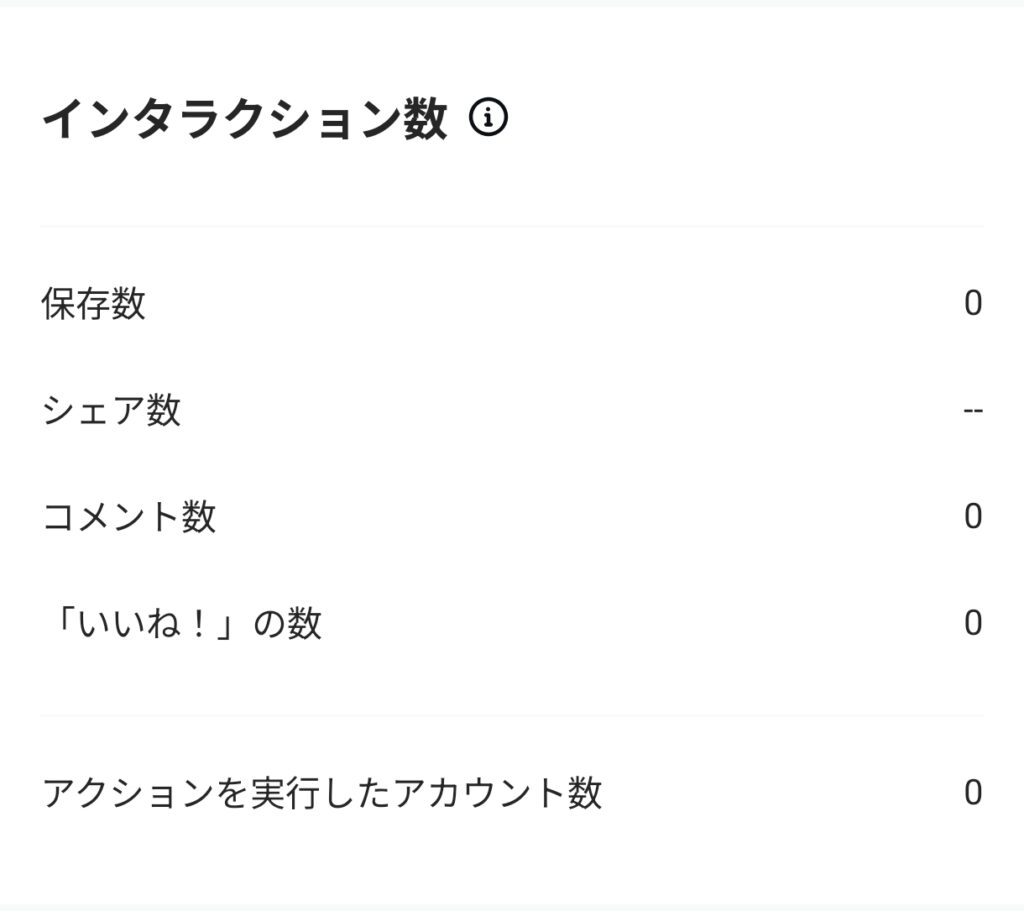Open the インタラクション数 info icon
Viewport: 1024px width, 911px height.
[488, 119]
